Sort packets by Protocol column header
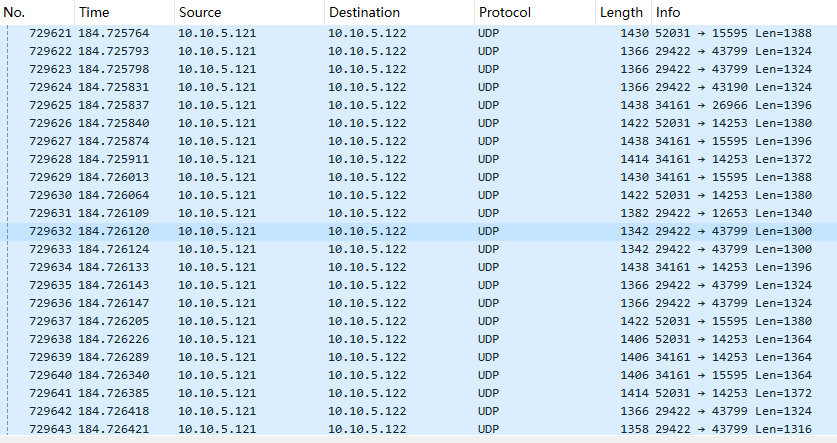837x443 pixels. click(505, 13)
